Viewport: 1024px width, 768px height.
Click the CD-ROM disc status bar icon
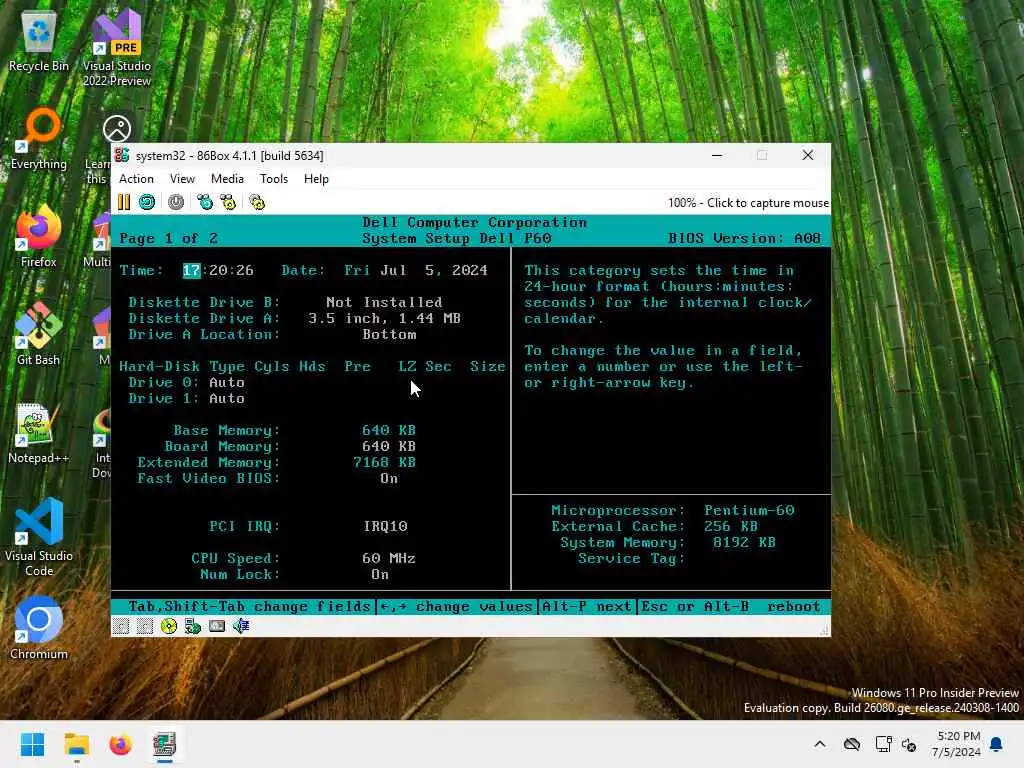point(169,627)
